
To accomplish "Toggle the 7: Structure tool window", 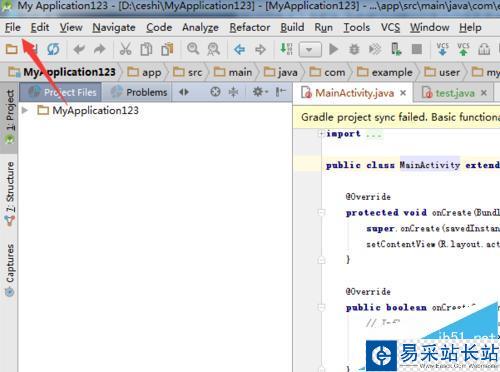I will tap(10, 194).
